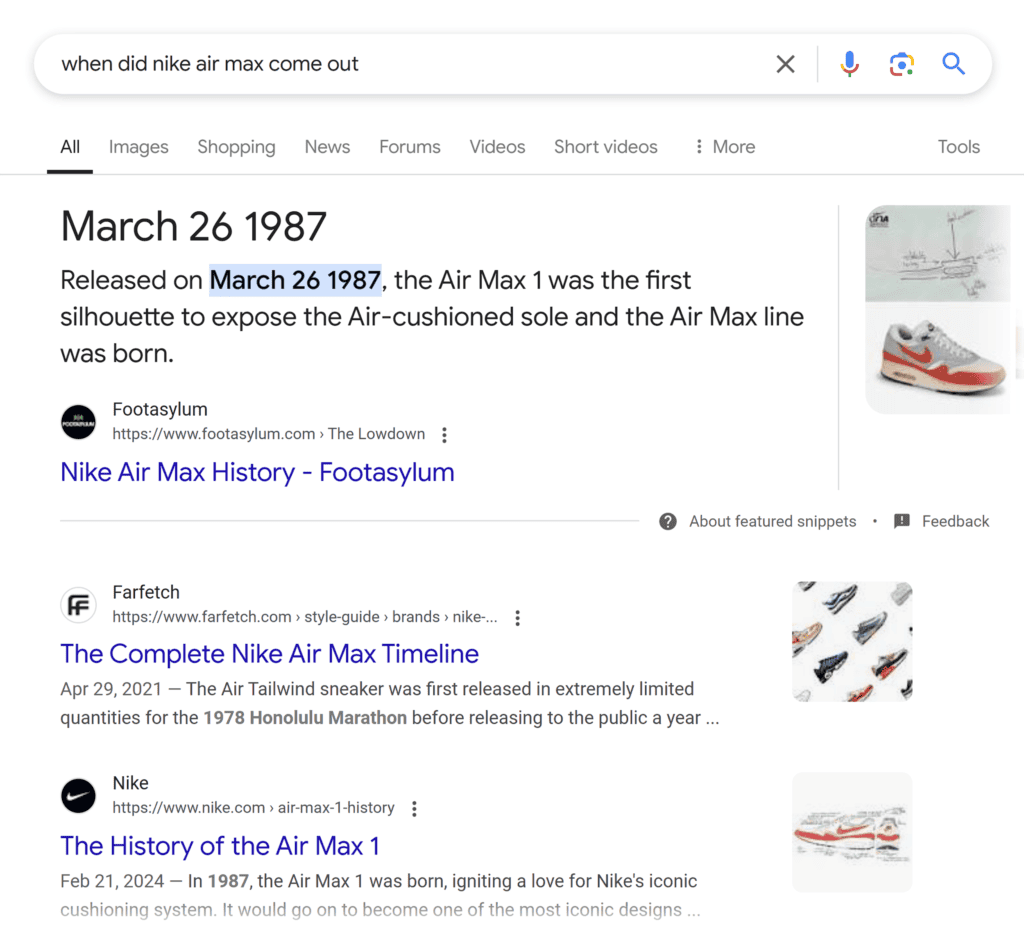Screen dimensions: 1024x927
Task: Open the News tab
Action: (327, 146)
